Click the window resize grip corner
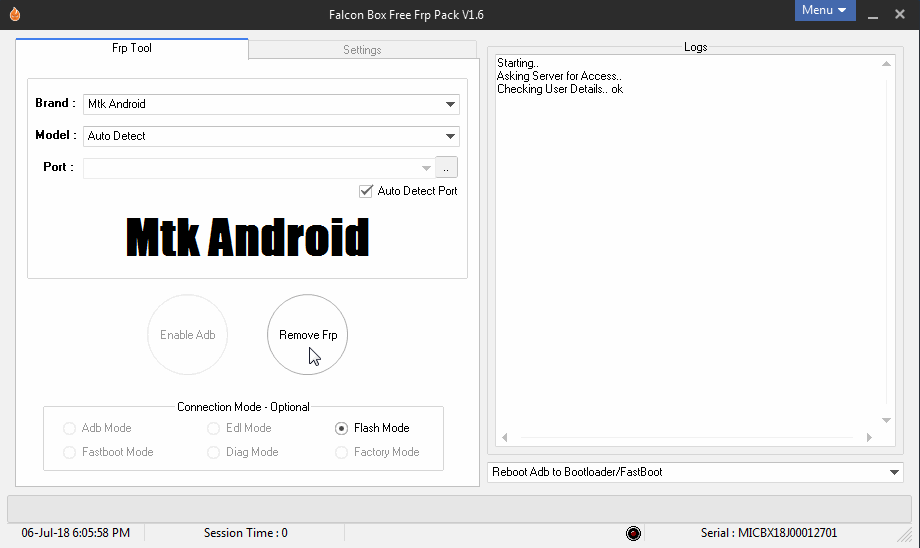This screenshot has height=548, width=920. [904, 533]
